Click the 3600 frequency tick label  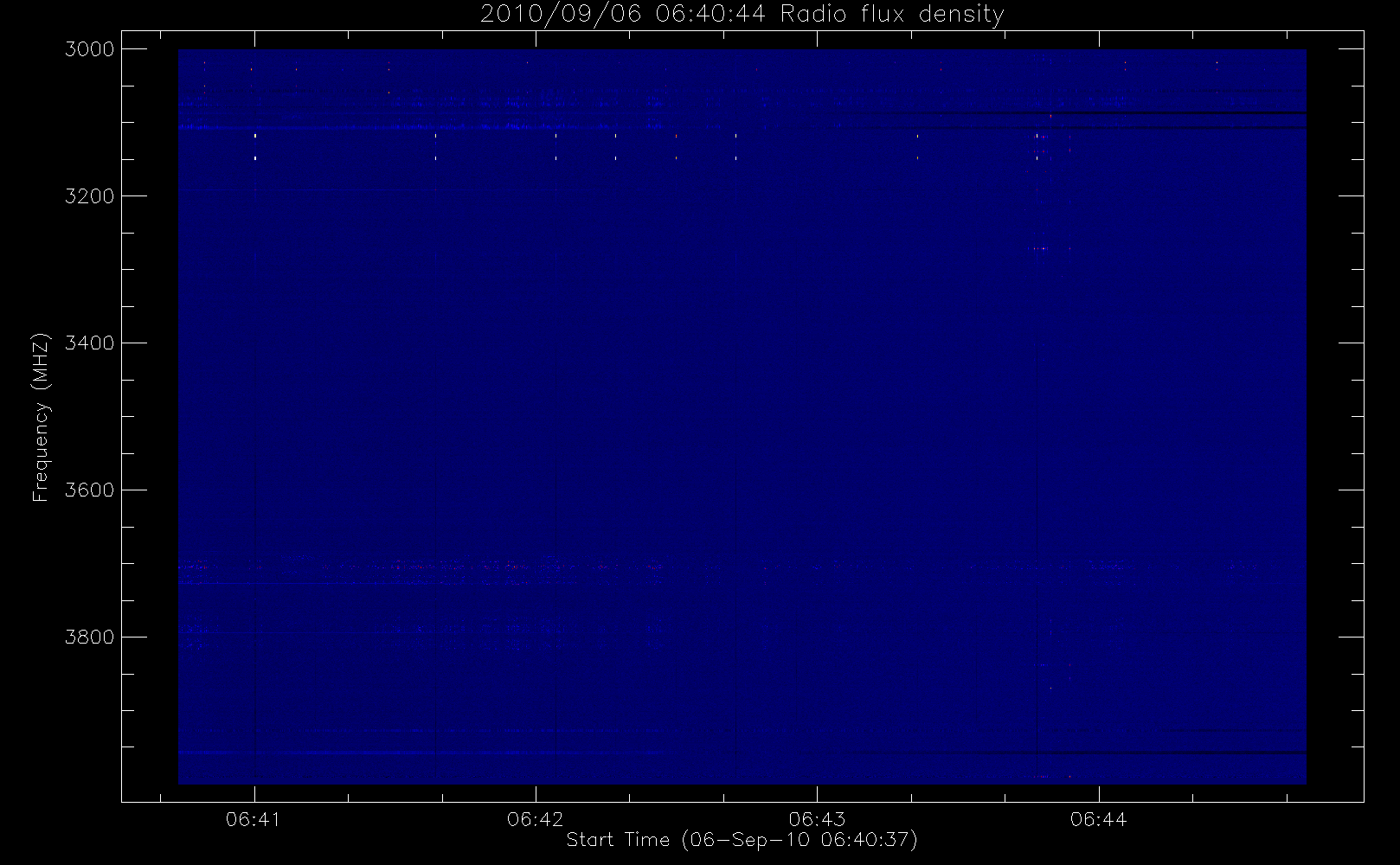point(90,490)
